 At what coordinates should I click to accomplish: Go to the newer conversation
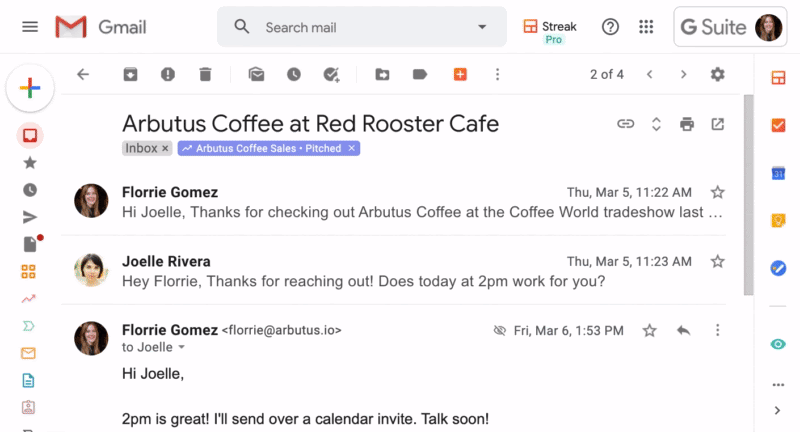pos(649,74)
